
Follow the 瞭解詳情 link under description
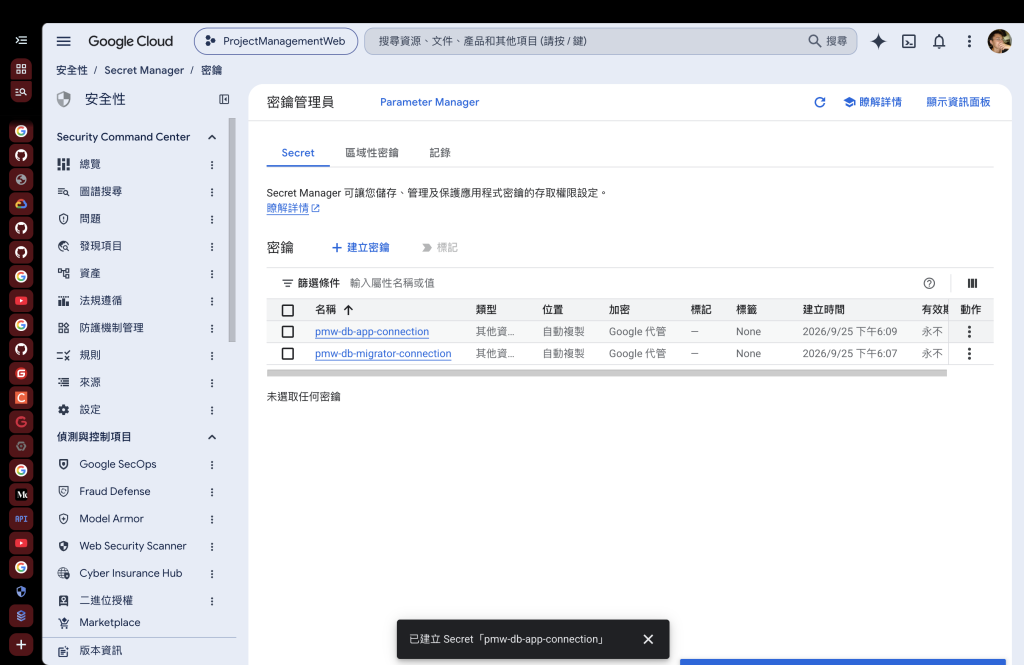[293, 208]
